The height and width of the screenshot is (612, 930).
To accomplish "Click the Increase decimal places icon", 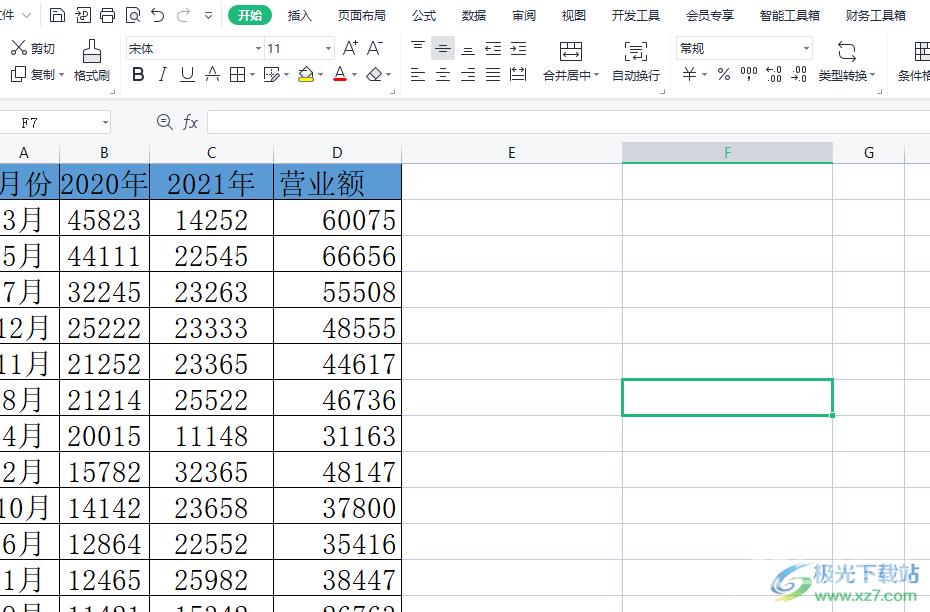I will pyautogui.click(x=774, y=74).
